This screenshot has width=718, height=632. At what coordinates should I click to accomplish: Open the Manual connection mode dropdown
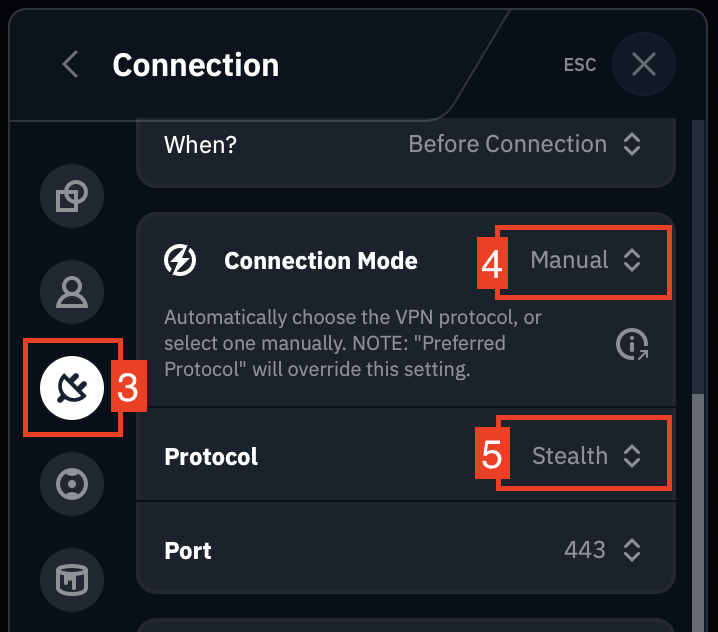point(584,261)
